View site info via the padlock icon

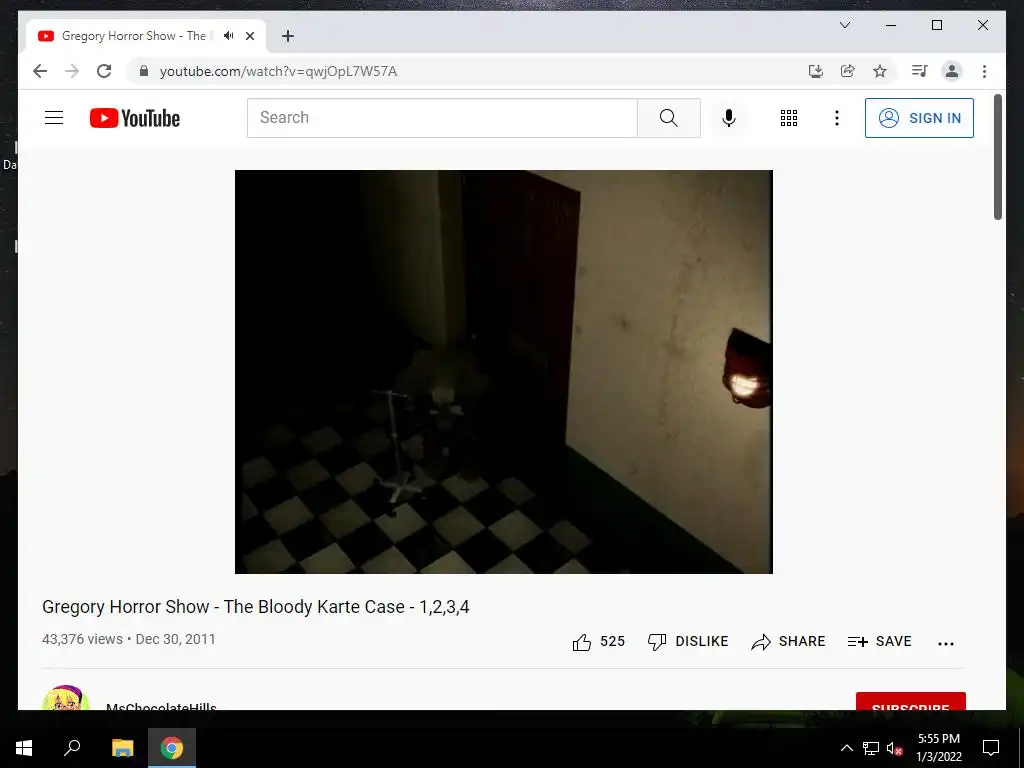coord(144,71)
